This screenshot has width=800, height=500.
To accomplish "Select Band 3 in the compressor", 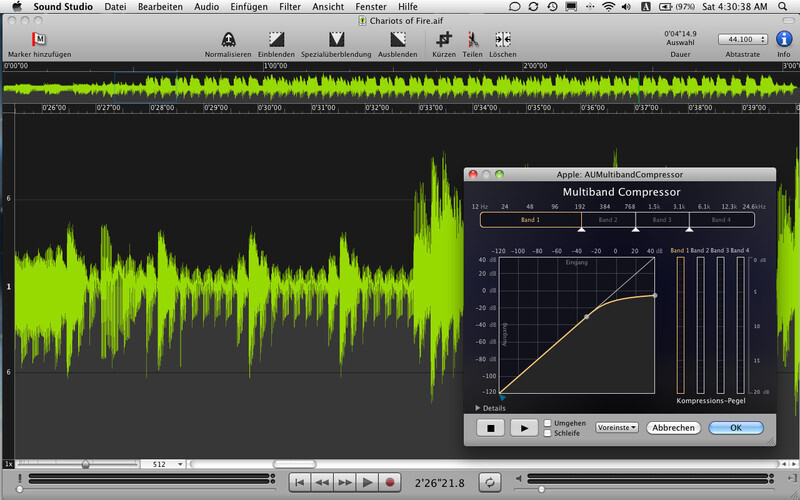I will [662, 220].
